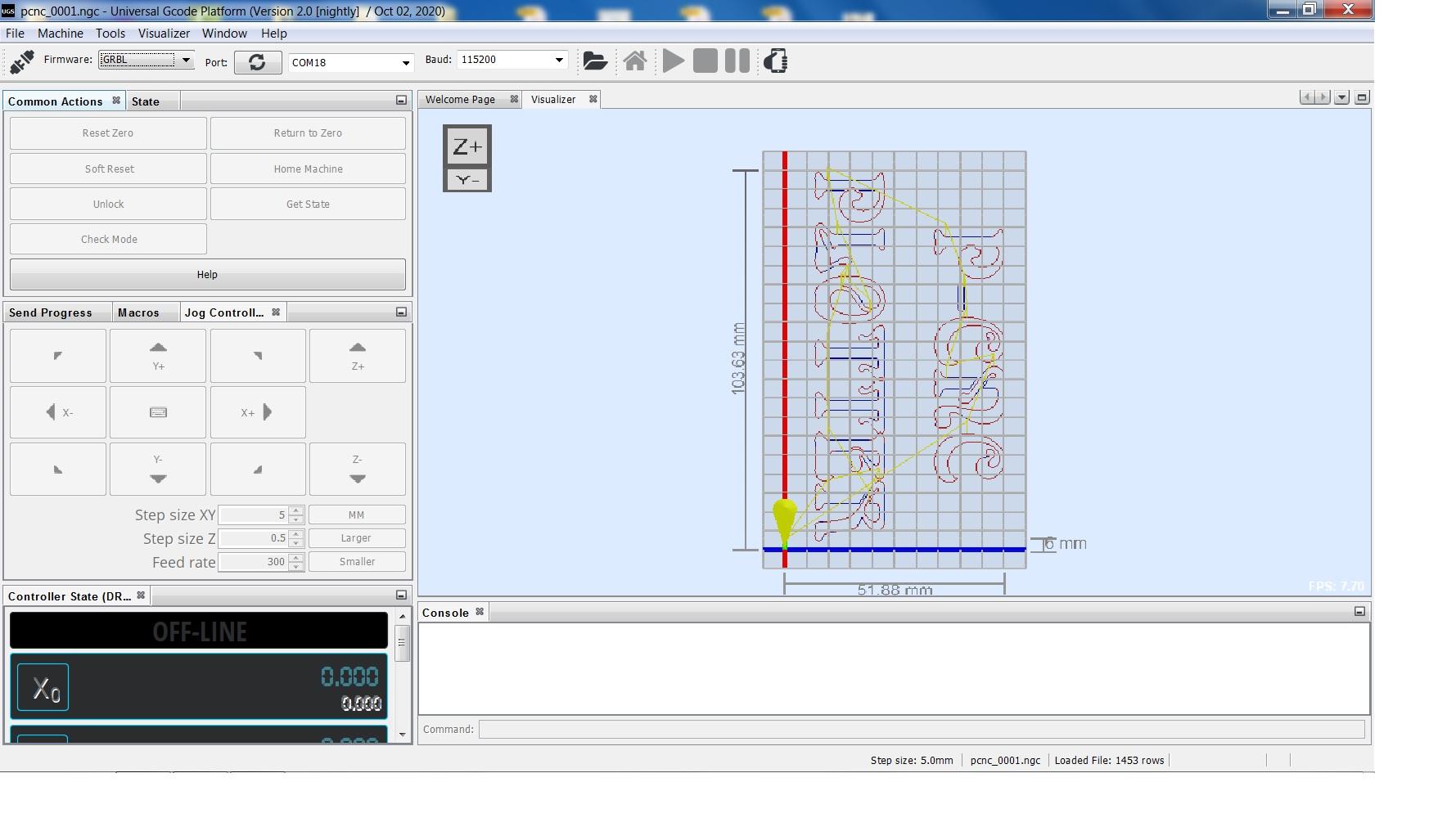Click the Soft Reset button
This screenshot has height=818, width=1456.
pyautogui.click(x=108, y=169)
